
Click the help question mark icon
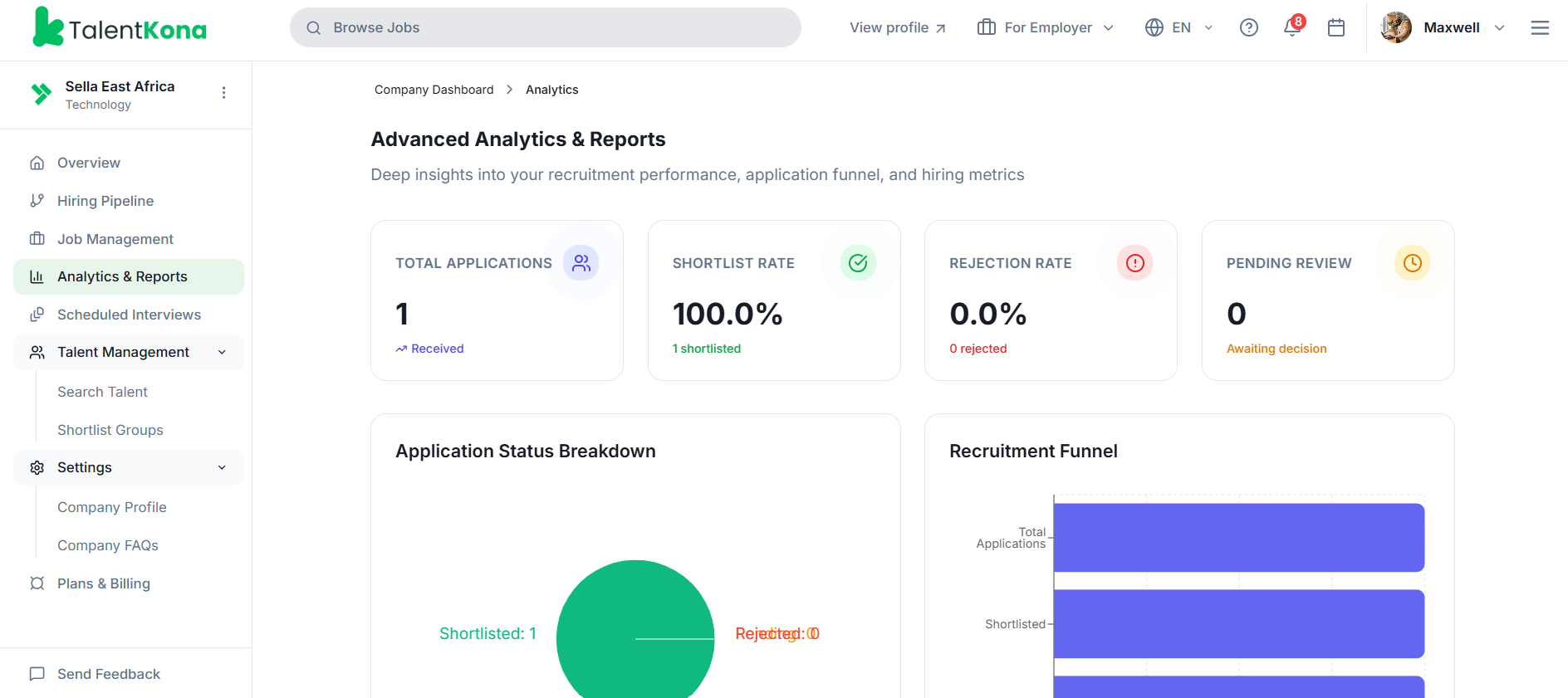point(1249,27)
